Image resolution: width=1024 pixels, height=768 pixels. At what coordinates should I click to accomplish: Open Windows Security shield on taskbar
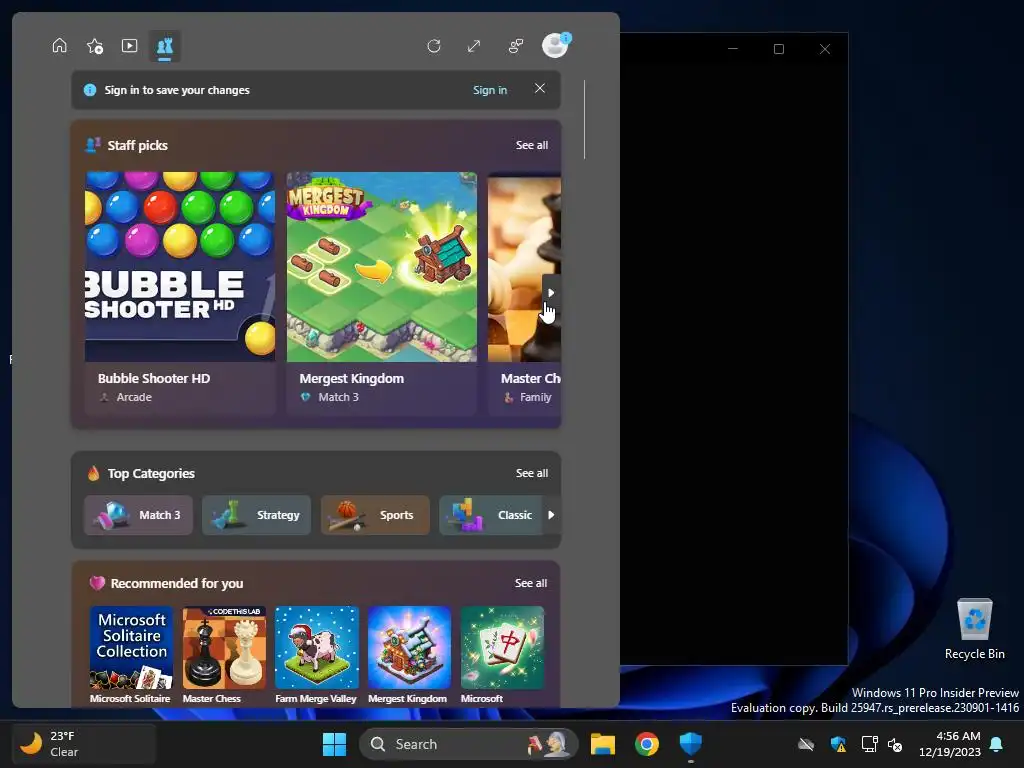point(690,744)
